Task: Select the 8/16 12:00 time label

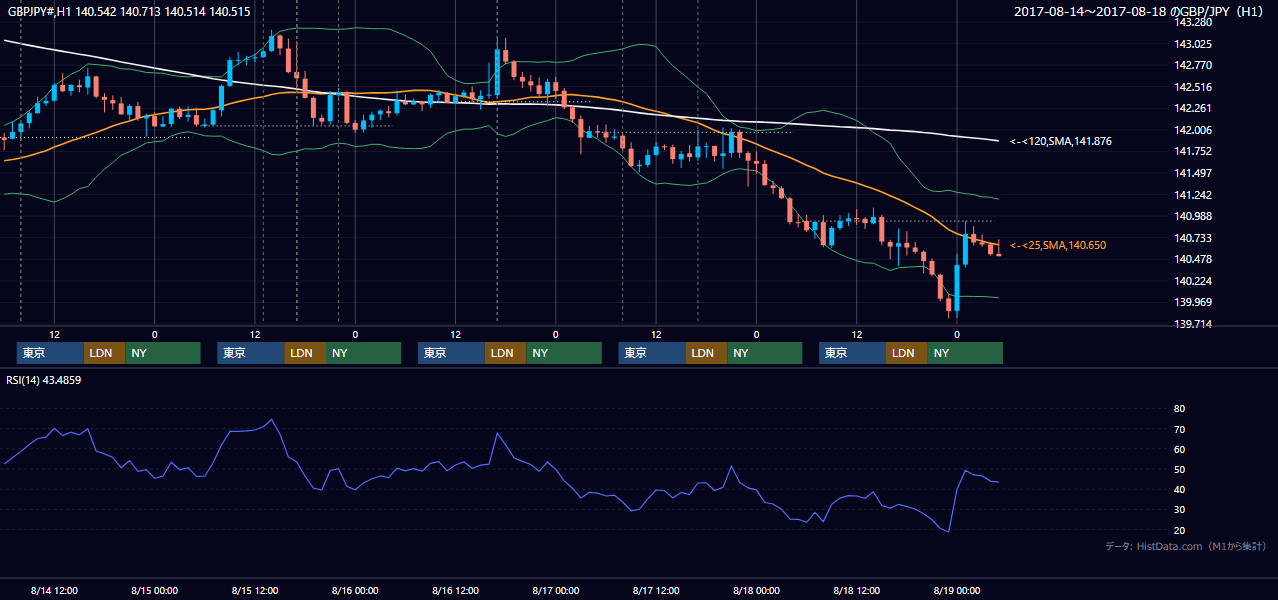Action: (456, 591)
